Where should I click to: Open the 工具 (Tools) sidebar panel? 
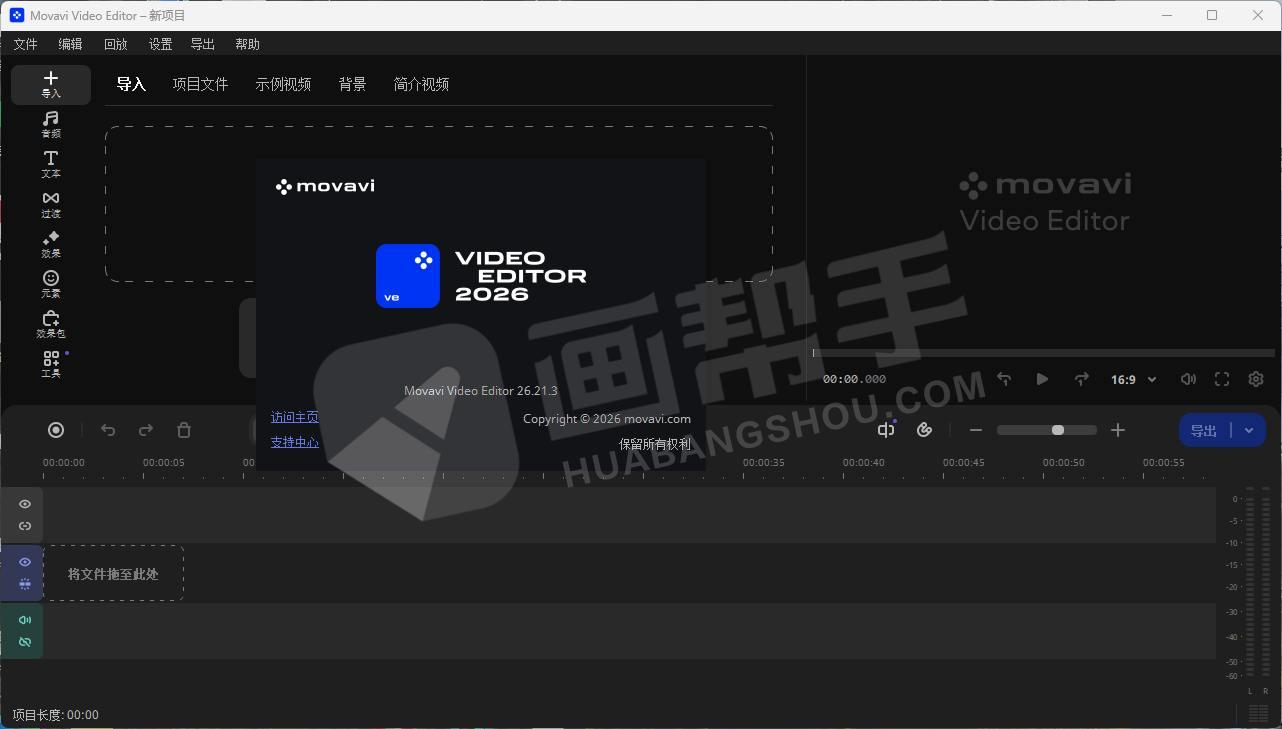pos(51,365)
